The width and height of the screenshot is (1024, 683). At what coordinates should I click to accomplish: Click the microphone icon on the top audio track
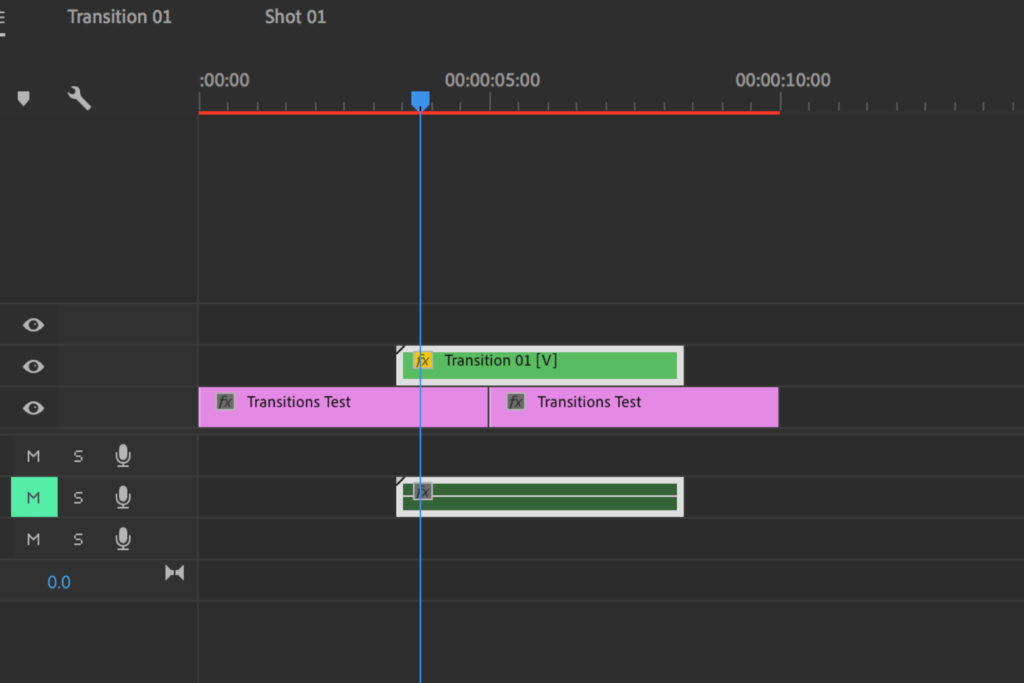pos(123,456)
